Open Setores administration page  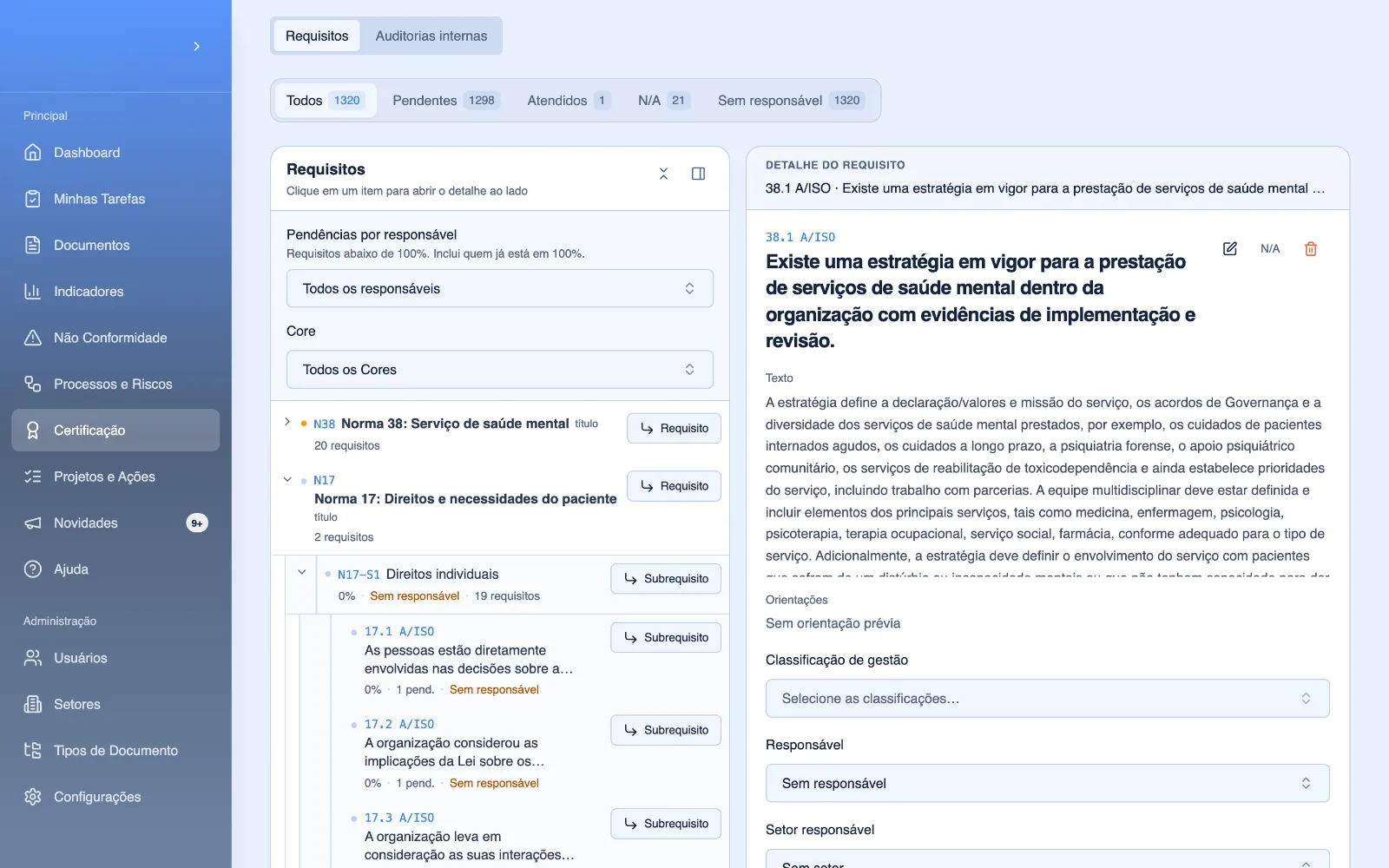115,705
